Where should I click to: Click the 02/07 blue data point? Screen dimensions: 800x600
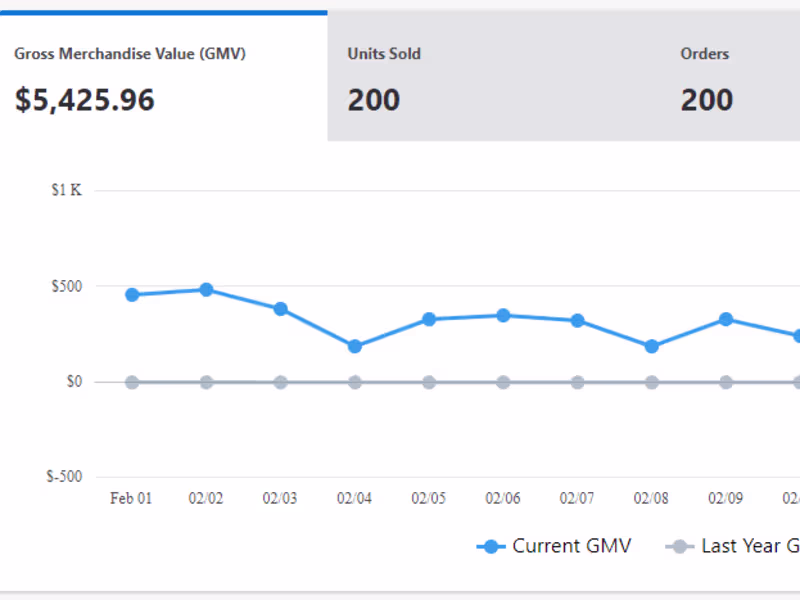(578, 320)
